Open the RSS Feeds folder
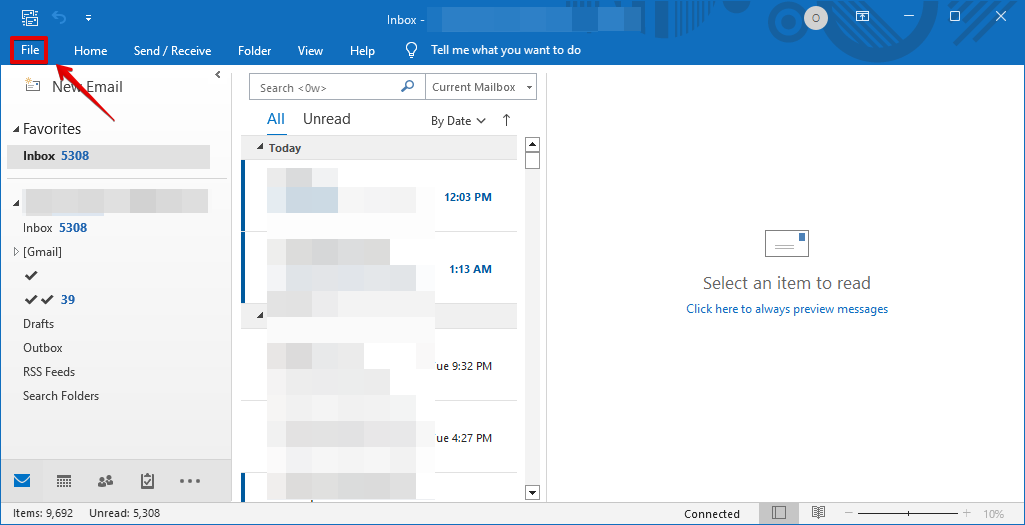The image size is (1025, 525). coord(49,371)
